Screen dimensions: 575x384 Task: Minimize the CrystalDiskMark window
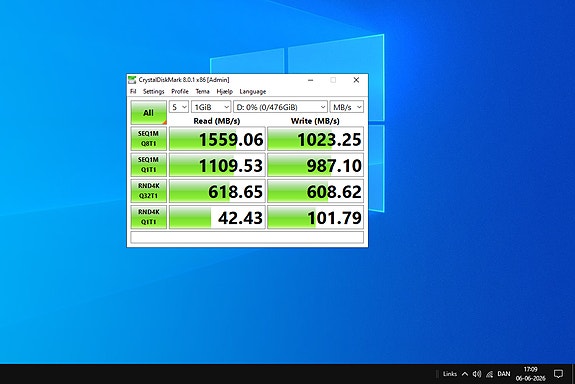pyautogui.click(x=311, y=80)
